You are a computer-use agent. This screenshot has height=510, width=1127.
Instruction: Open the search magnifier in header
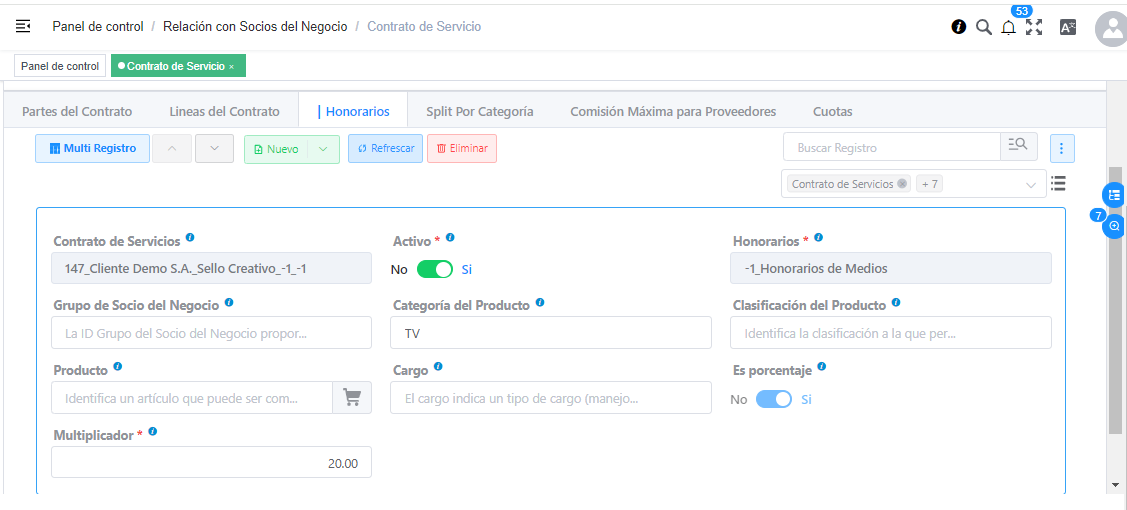point(983,27)
